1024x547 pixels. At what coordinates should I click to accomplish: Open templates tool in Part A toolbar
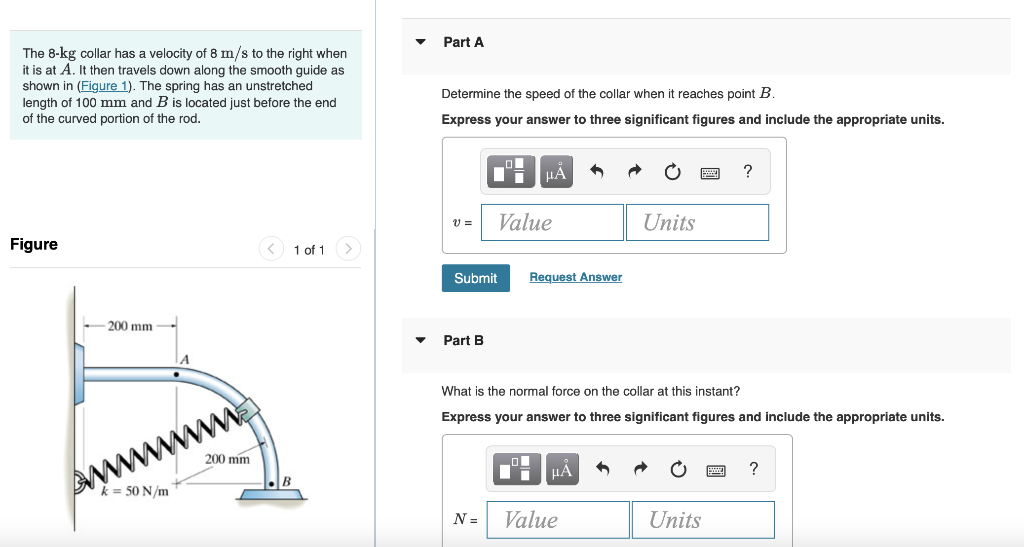(x=511, y=172)
